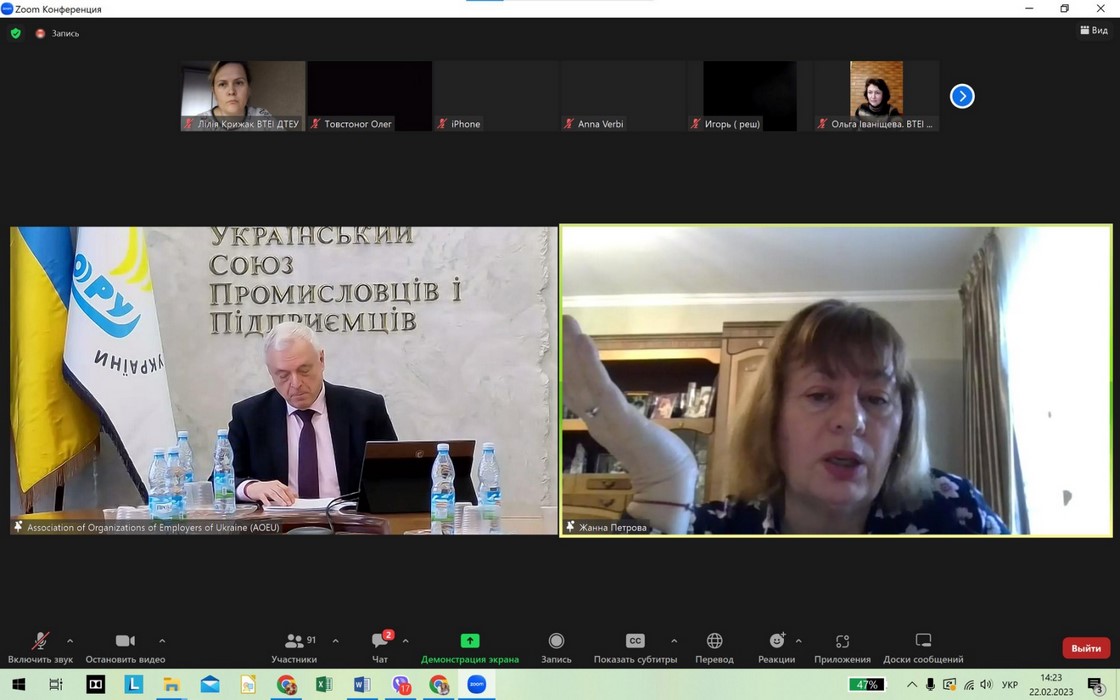Open the Translation globe icon
The height and width of the screenshot is (700, 1120).
(x=714, y=646)
